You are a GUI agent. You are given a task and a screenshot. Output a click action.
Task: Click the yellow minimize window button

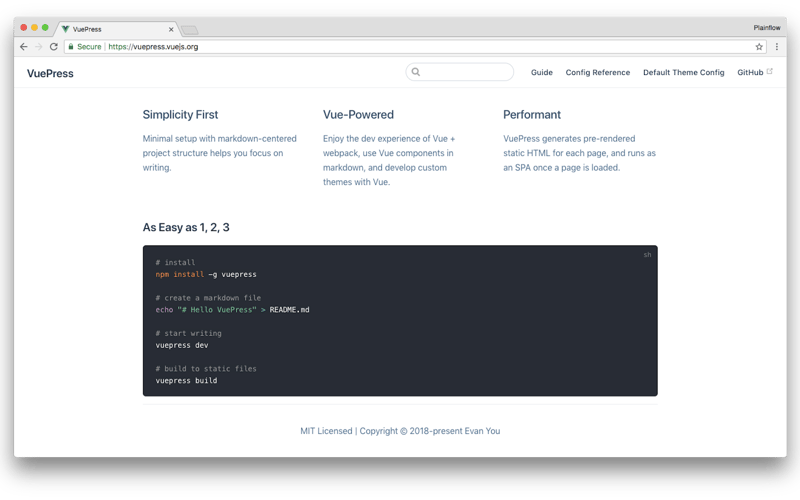pyautogui.click(x=34, y=28)
